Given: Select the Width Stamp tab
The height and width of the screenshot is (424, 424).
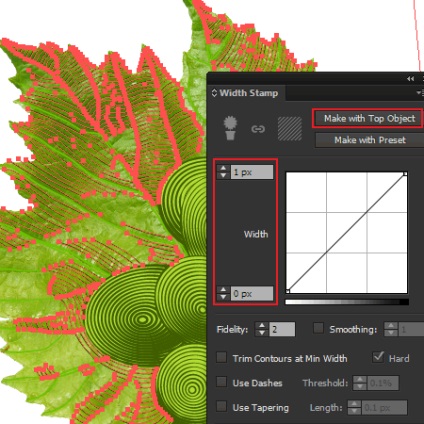Looking at the screenshot, I should tap(248, 93).
